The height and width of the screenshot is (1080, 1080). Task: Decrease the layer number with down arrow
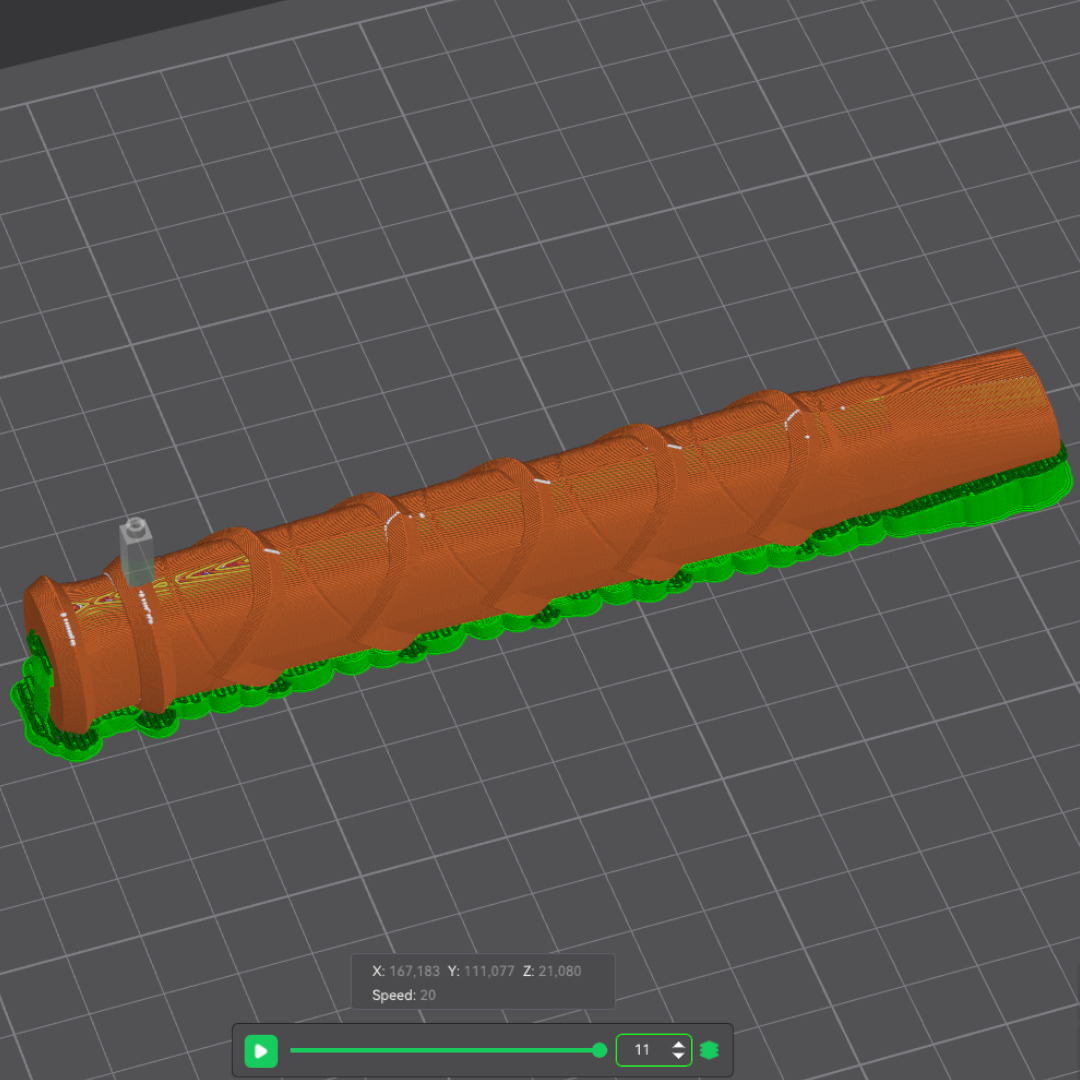pyautogui.click(x=678, y=1056)
